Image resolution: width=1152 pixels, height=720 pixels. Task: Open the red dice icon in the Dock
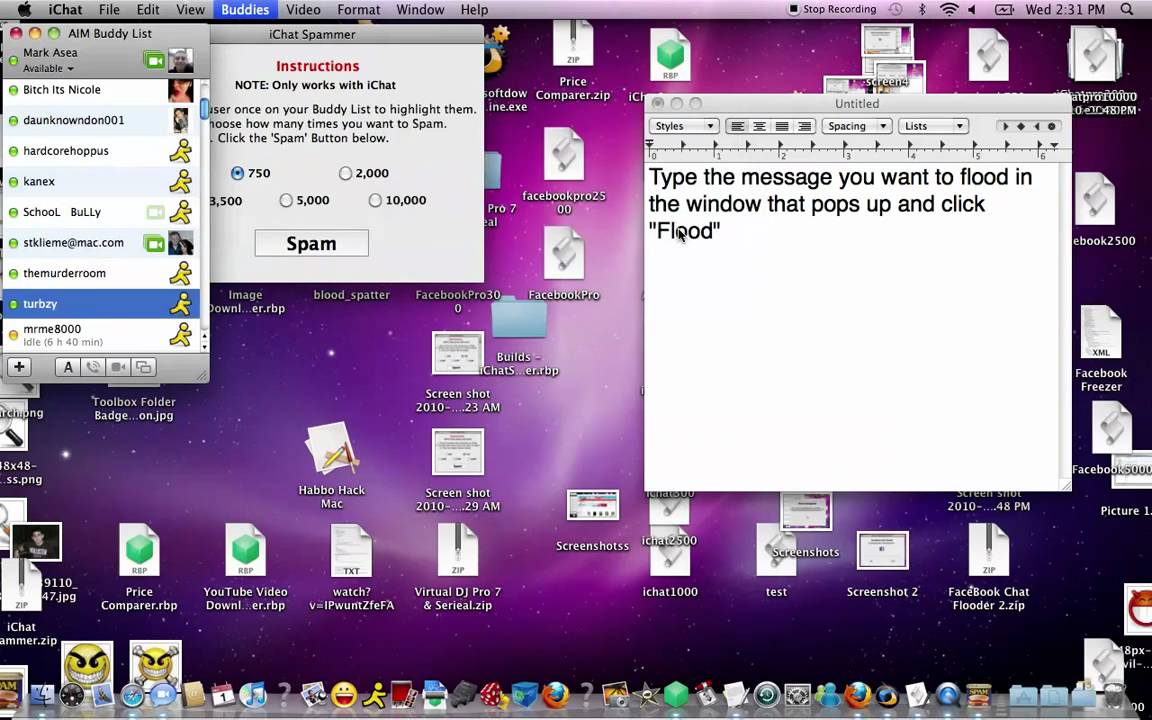pos(493,694)
